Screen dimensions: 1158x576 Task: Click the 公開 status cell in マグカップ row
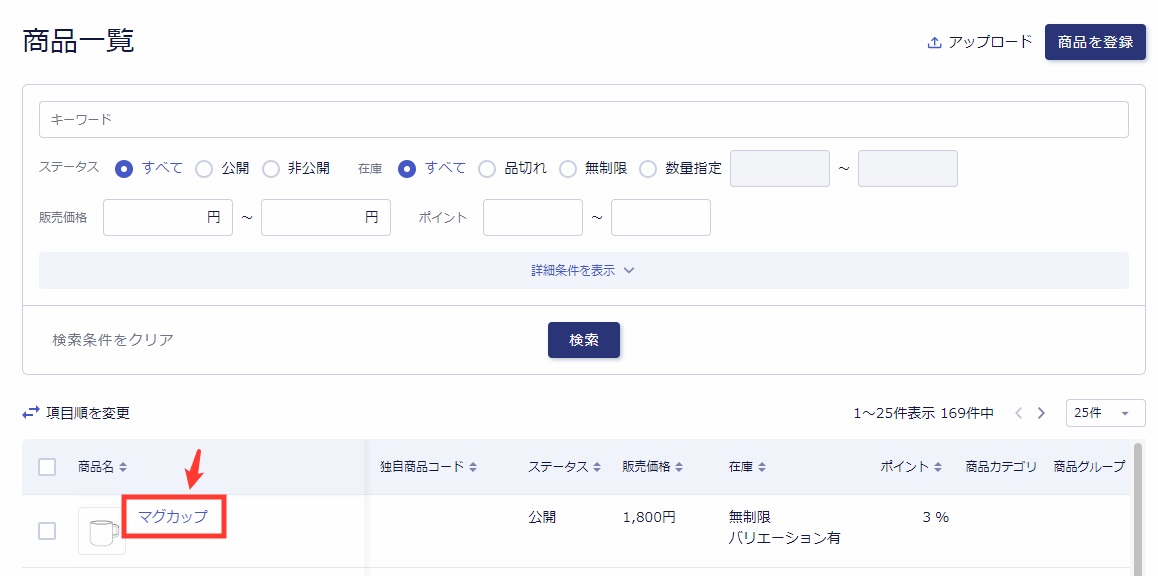(x=542, y=517)
